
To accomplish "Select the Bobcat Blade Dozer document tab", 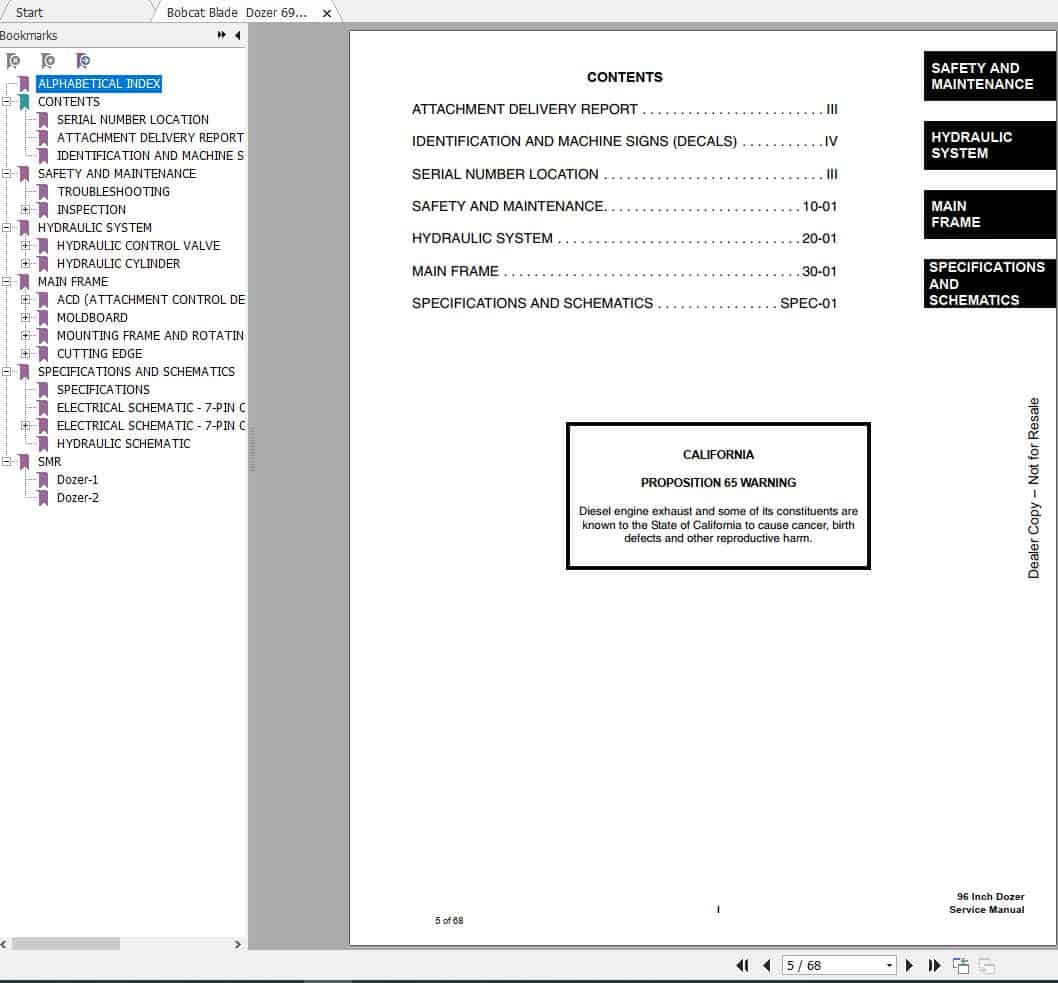I will 237,12.
